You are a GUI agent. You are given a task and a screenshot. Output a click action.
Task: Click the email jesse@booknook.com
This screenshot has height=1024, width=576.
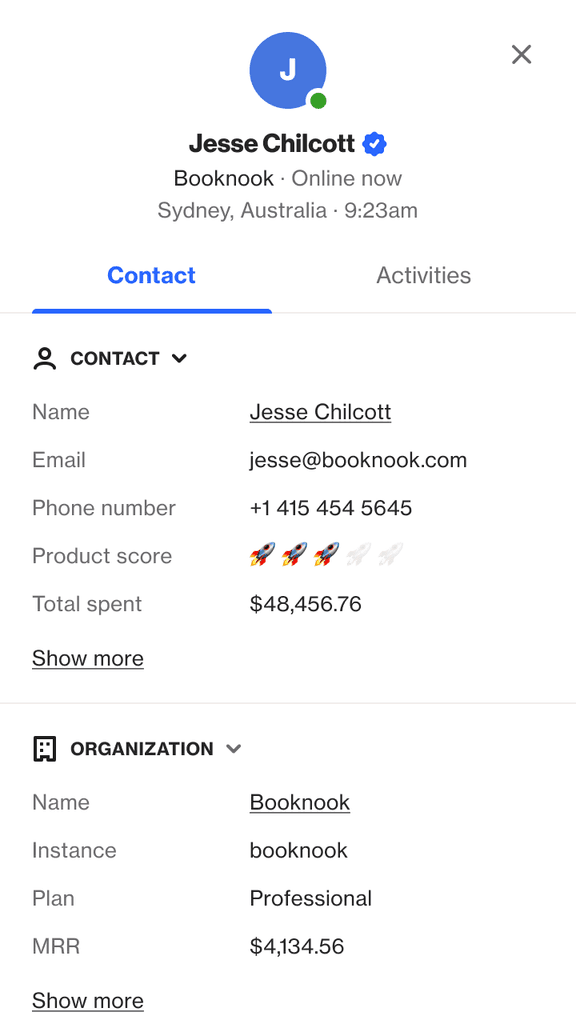click(358, 460)
